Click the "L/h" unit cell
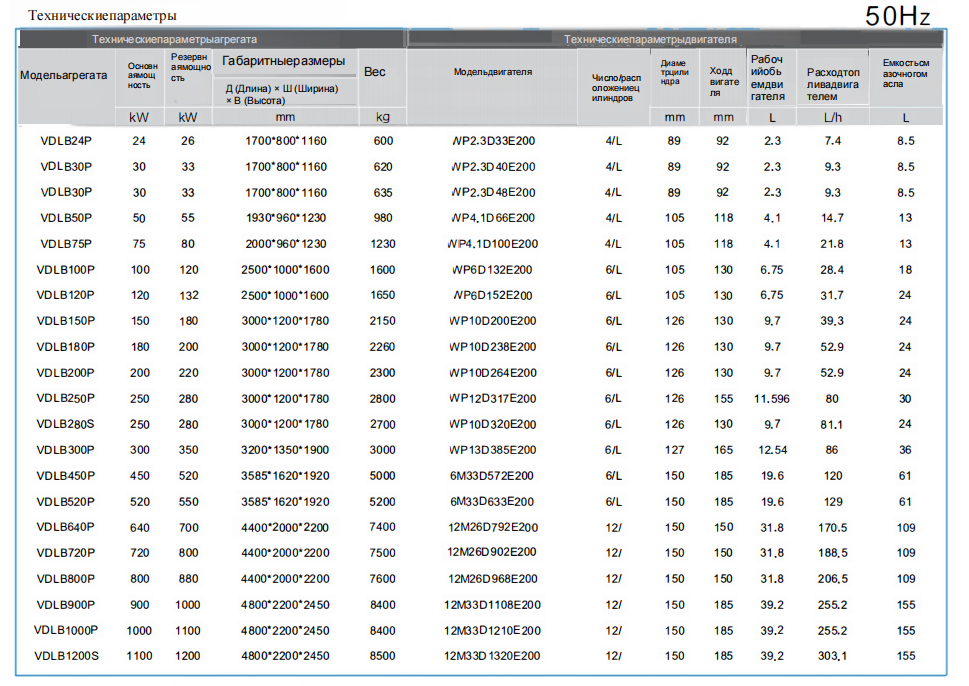The height and width of the screenshot is (686, 969). coord(832,117)
